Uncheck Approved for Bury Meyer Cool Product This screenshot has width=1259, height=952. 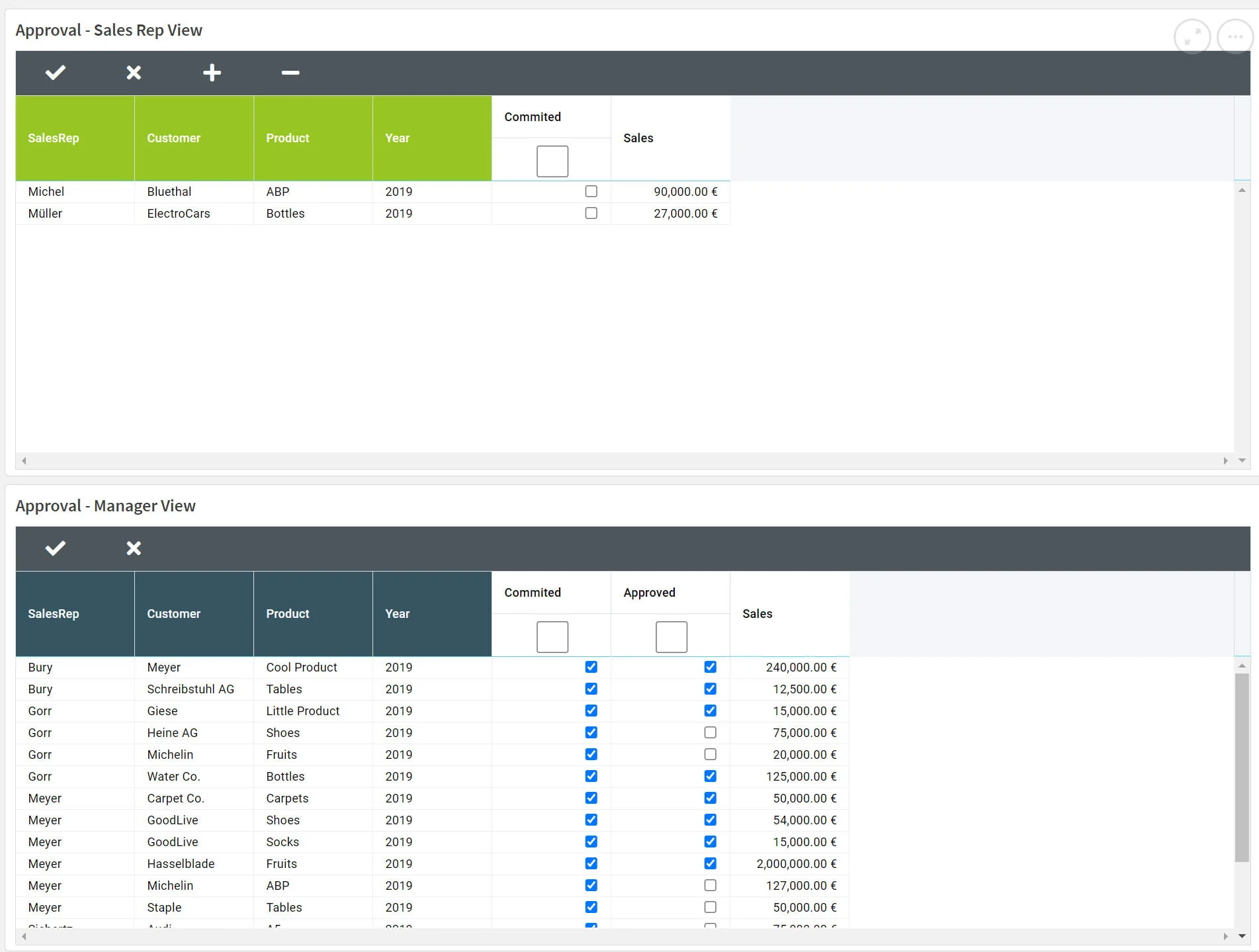tap(710, 668)
